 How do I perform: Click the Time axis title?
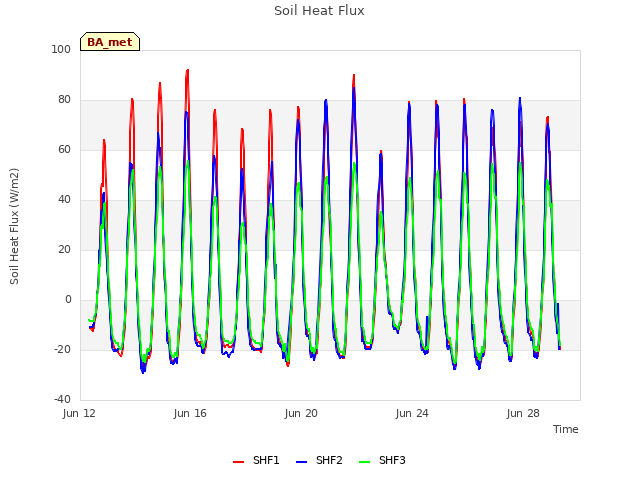(x=566, y=429)
